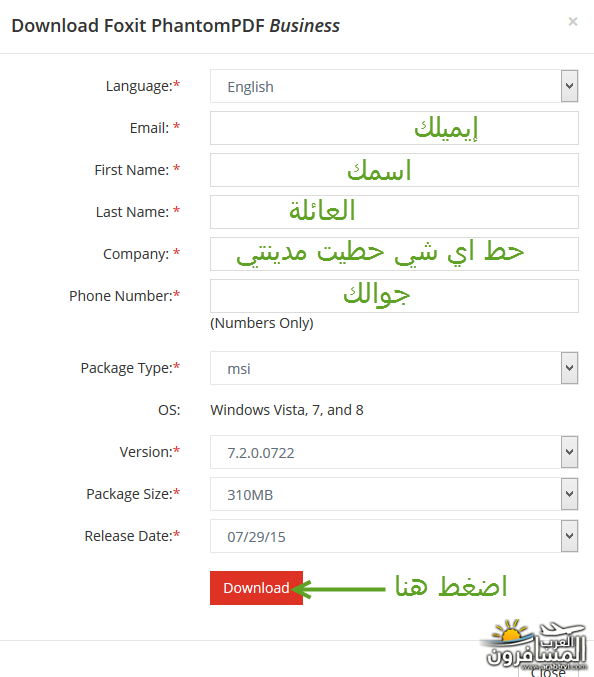Focus the Email input field
Screen dimensions: 594x677
click(x=394, y=128)
